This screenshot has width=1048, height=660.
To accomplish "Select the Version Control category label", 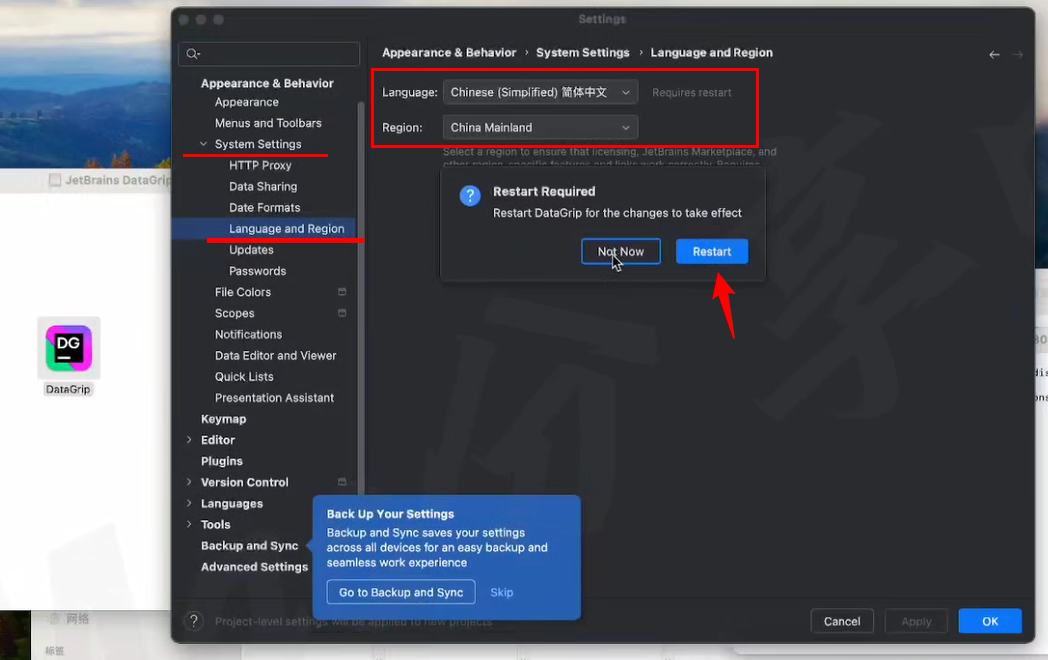I will coord(245,482).
